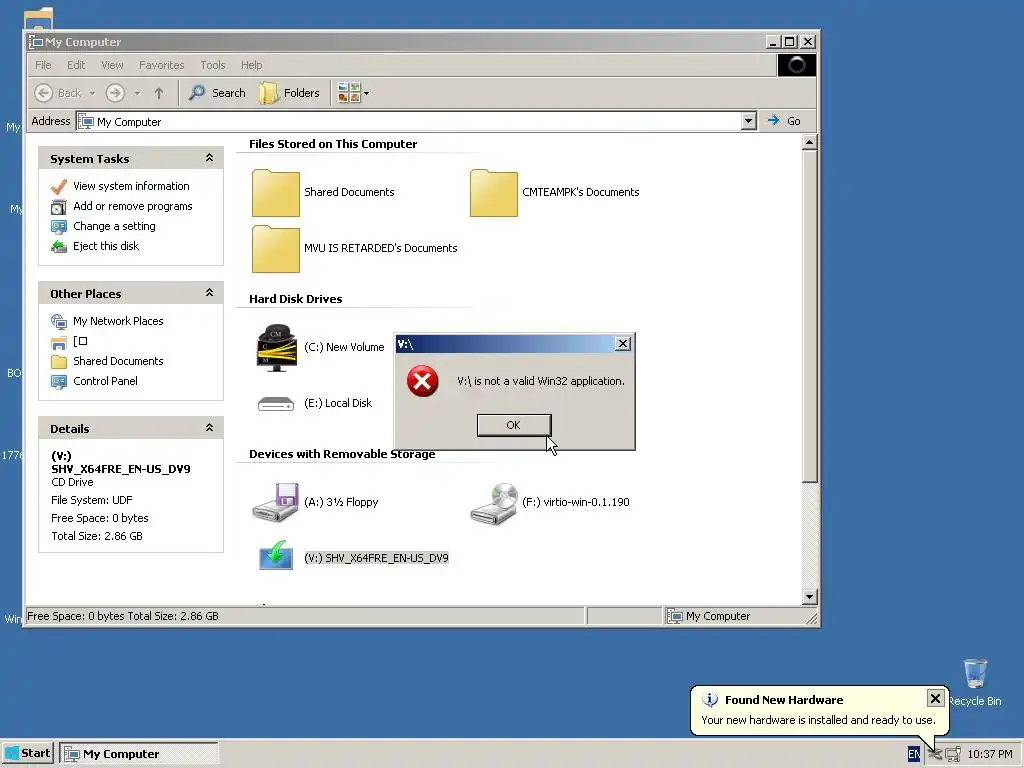The height and width of the screenshot is (768, 1024).
Task: Open My Network Places link
Action: click(x=118, y=321)
